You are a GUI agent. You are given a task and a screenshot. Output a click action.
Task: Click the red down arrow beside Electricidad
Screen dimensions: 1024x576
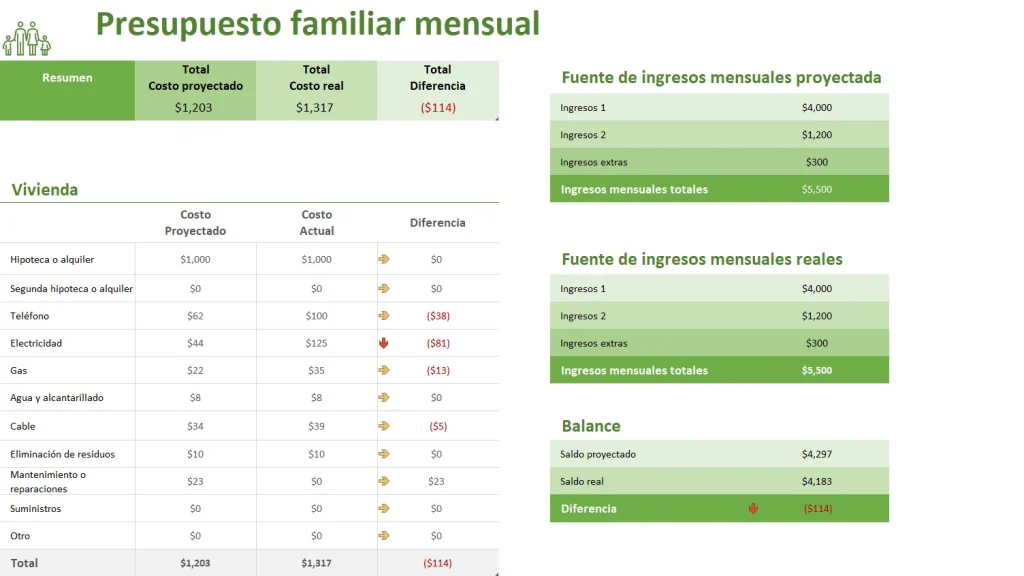click(382, 342)
